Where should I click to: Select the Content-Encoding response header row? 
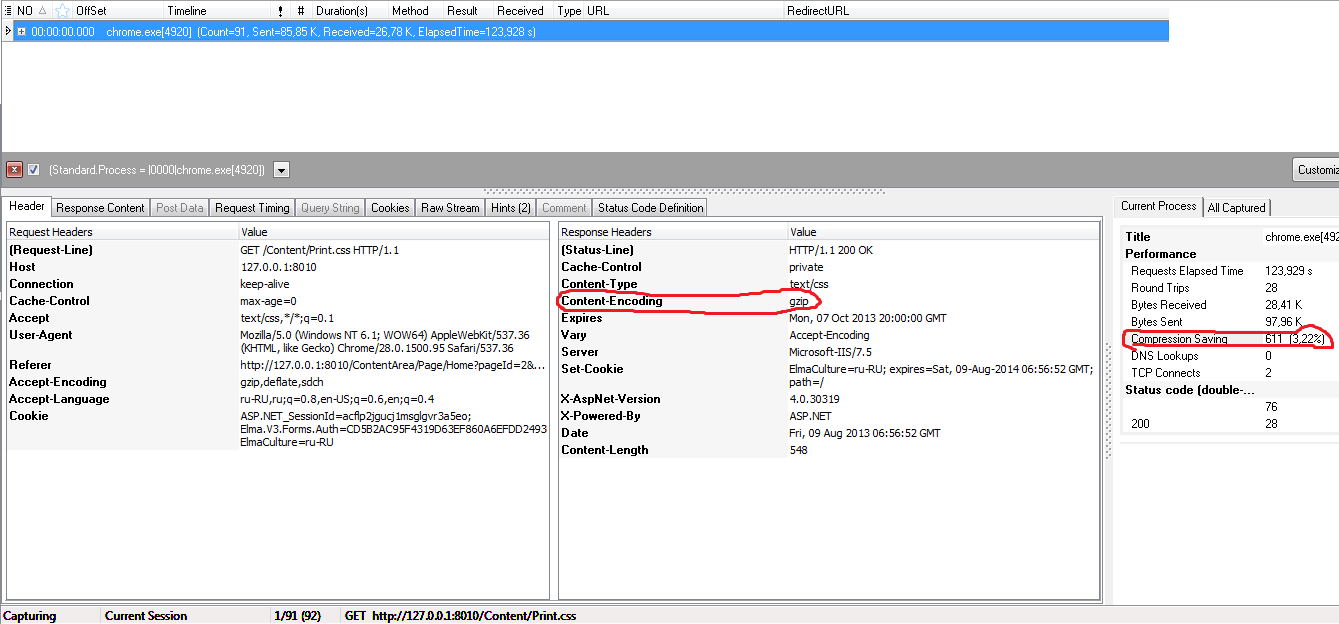[612, 301]
